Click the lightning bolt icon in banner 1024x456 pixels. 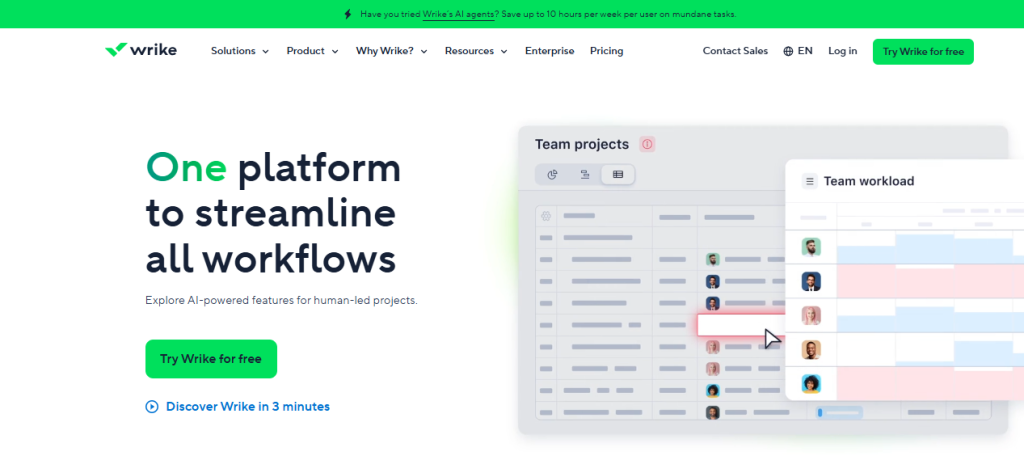(347, 14)
